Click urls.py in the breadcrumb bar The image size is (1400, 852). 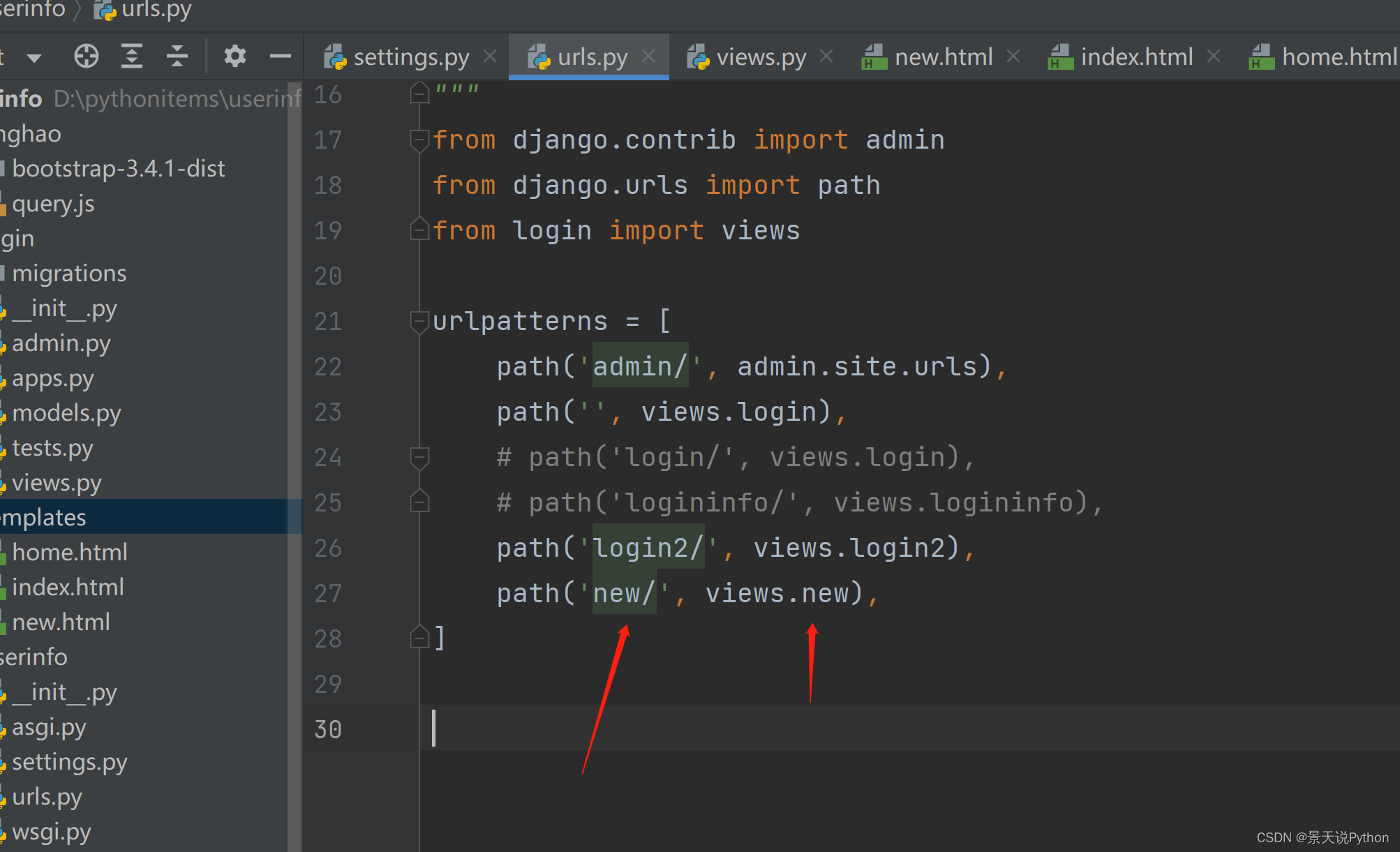pyautogui.click(x=143, y=10)
